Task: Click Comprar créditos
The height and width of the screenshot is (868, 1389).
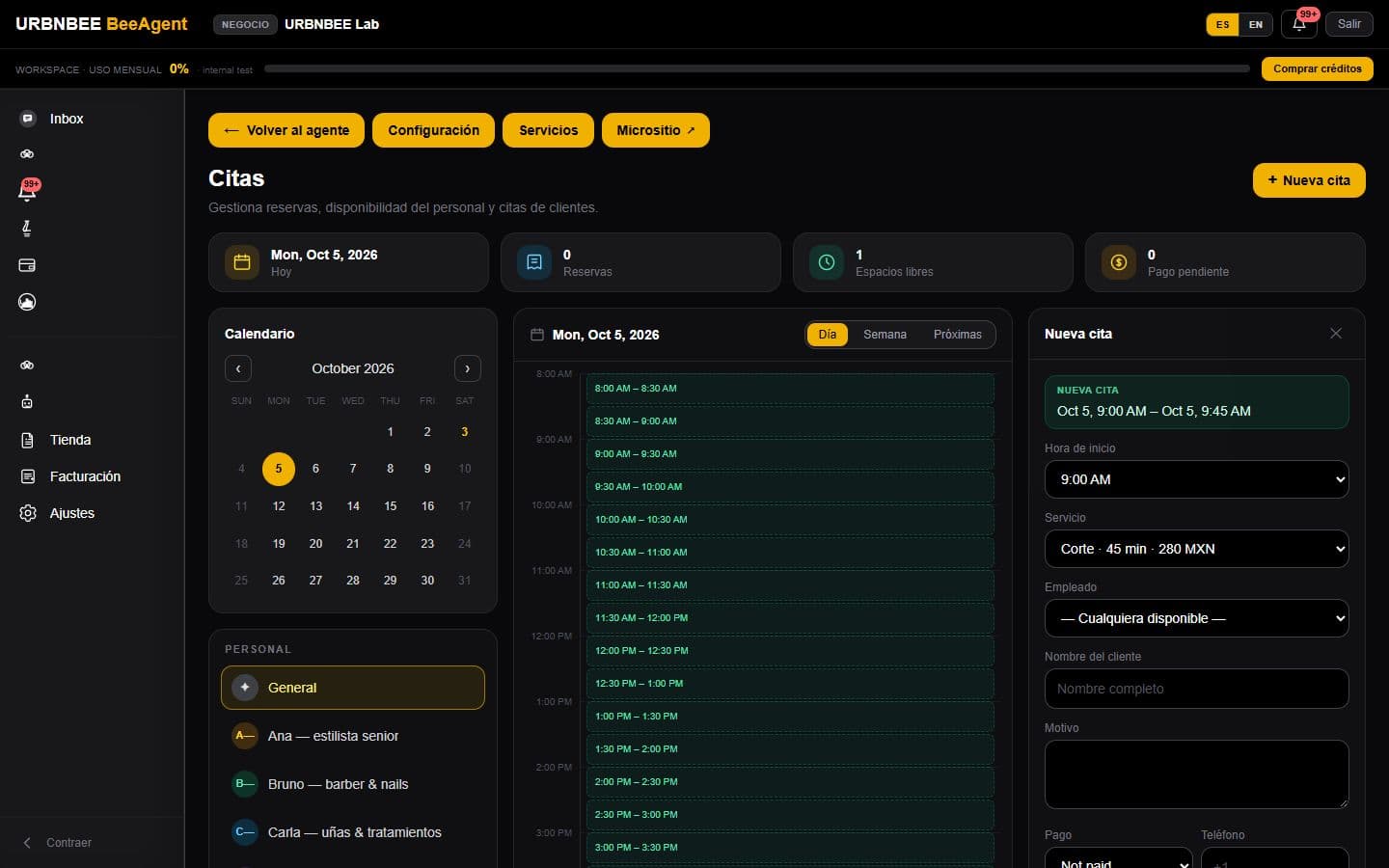Action: [x=1318, y=68]
